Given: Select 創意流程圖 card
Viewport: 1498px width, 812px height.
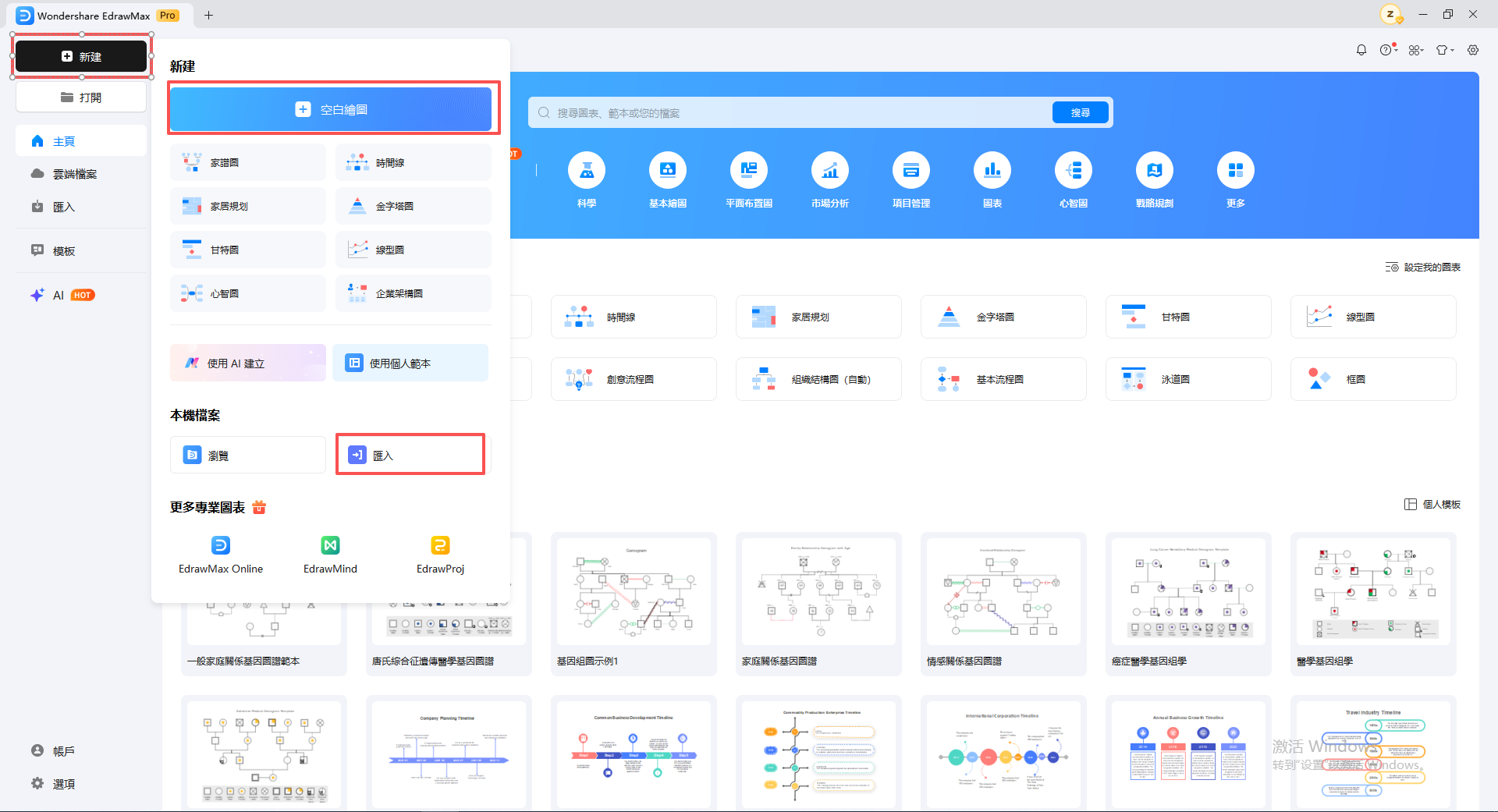Looking at the screenshot, I should click(634, 379).
